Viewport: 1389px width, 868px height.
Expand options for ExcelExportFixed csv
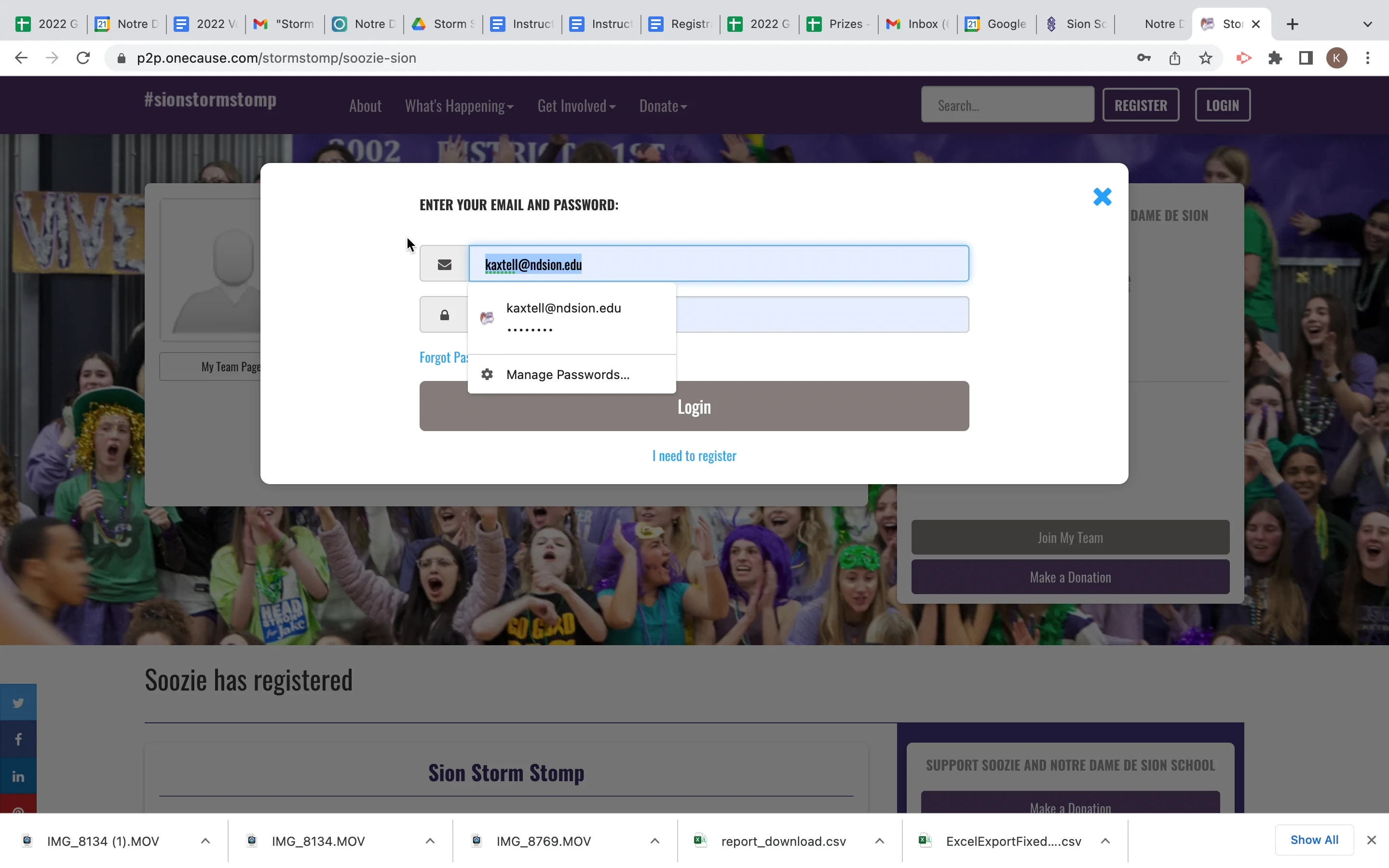(1105, 841)
